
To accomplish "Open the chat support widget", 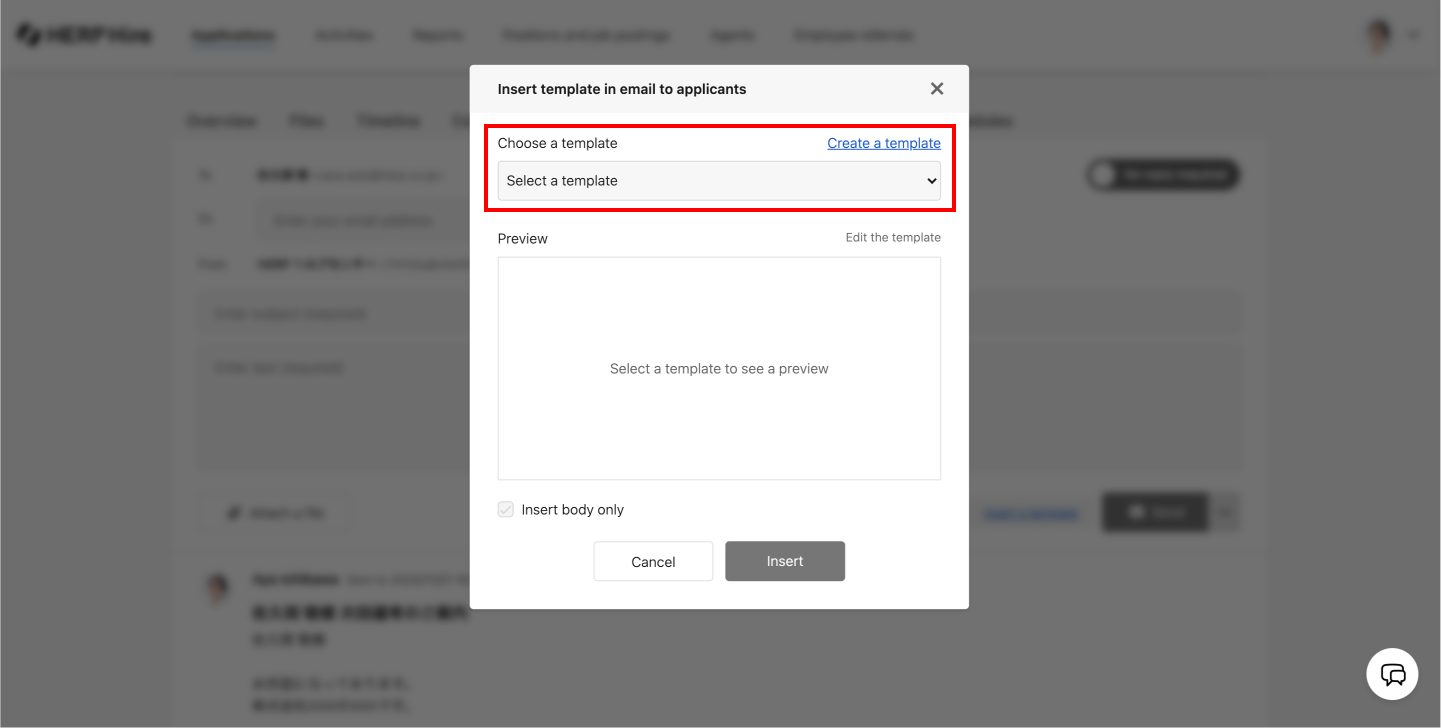I will [x=1392, y=674].
